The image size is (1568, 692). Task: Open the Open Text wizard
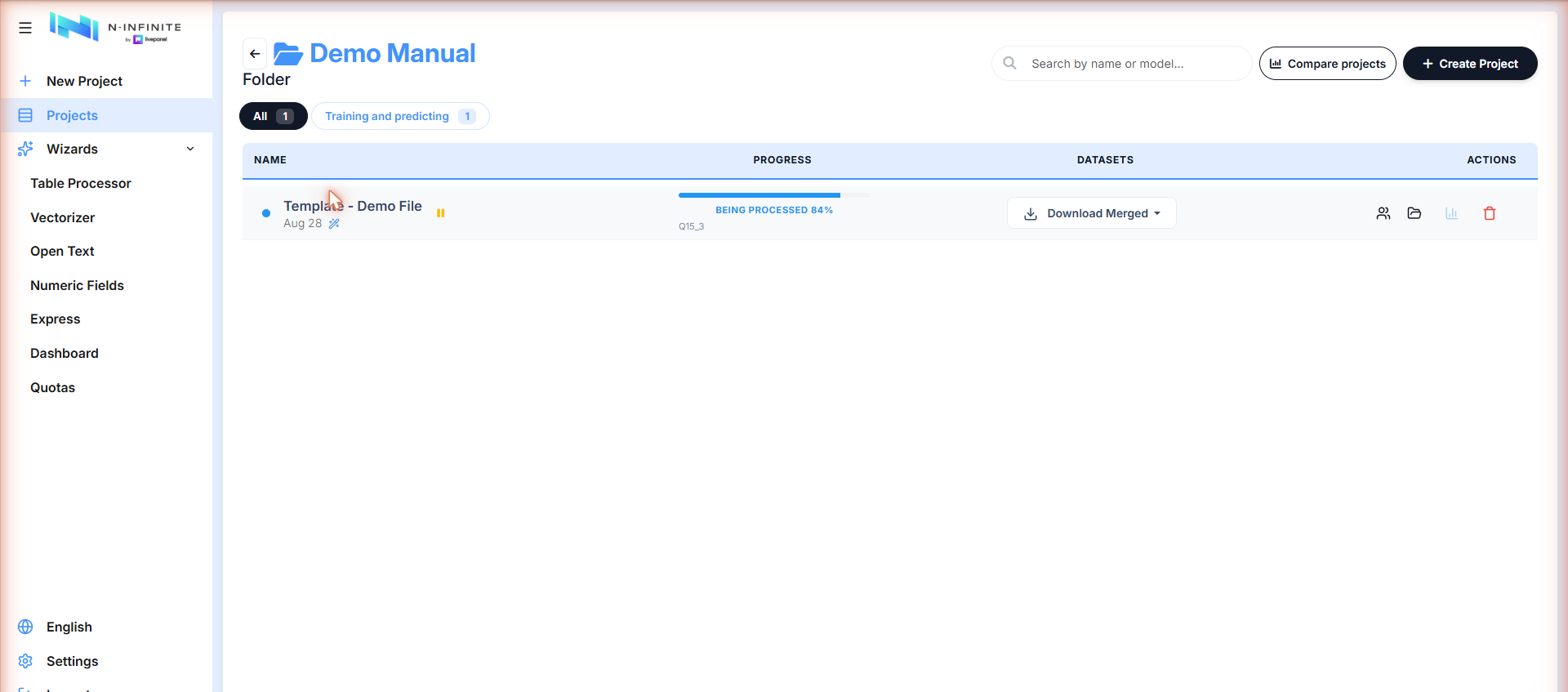point(62,251)
